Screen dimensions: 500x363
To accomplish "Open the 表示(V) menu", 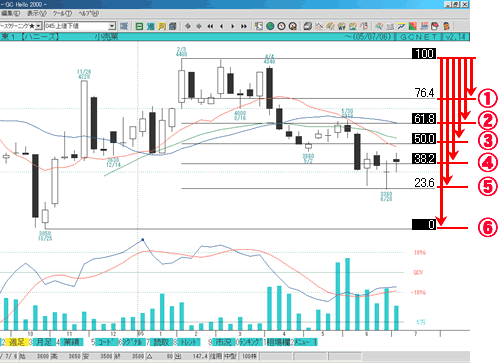I will tap(37, 14).
